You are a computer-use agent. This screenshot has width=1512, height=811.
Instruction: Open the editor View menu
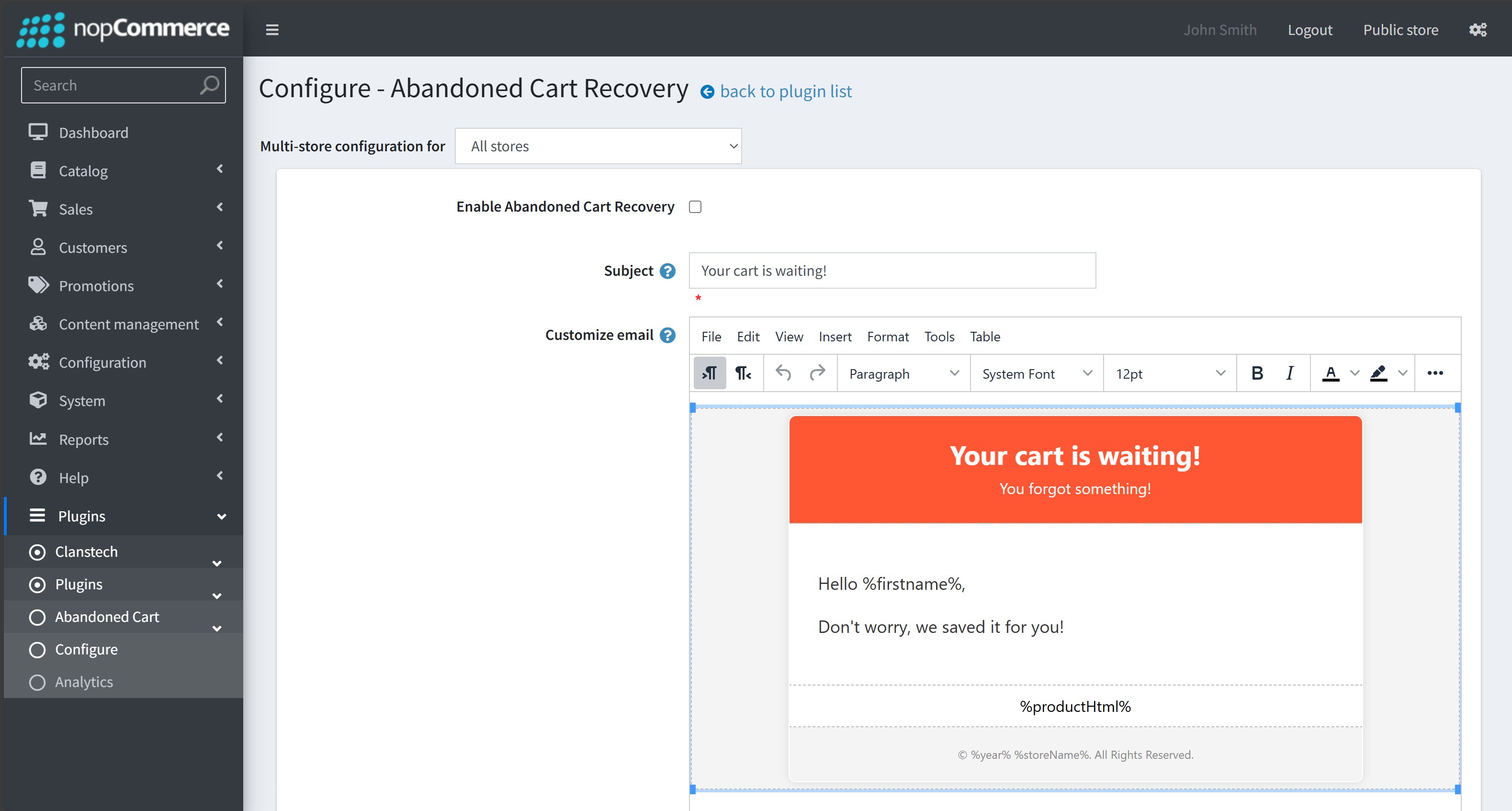[x=789, y=336]
